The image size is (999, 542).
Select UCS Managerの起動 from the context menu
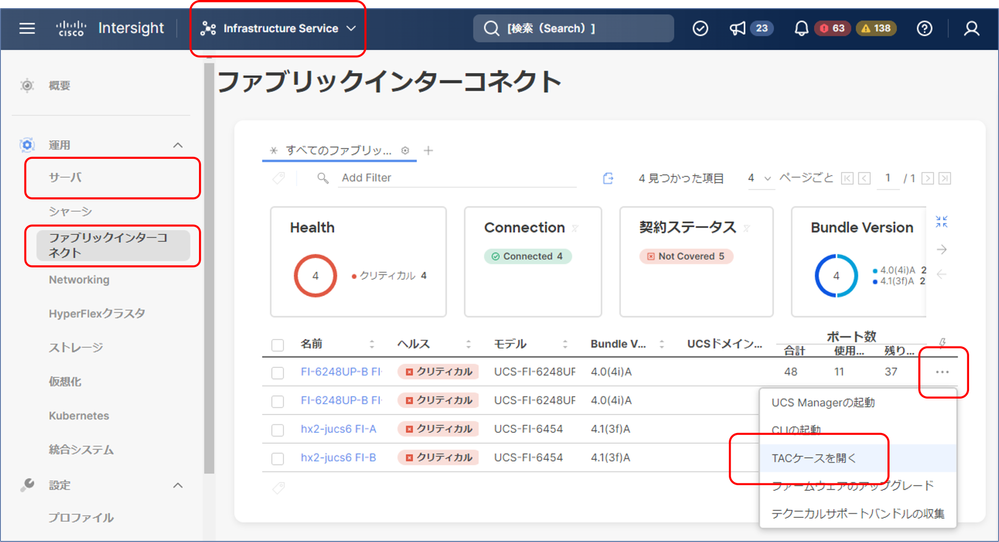coord(858,403)
